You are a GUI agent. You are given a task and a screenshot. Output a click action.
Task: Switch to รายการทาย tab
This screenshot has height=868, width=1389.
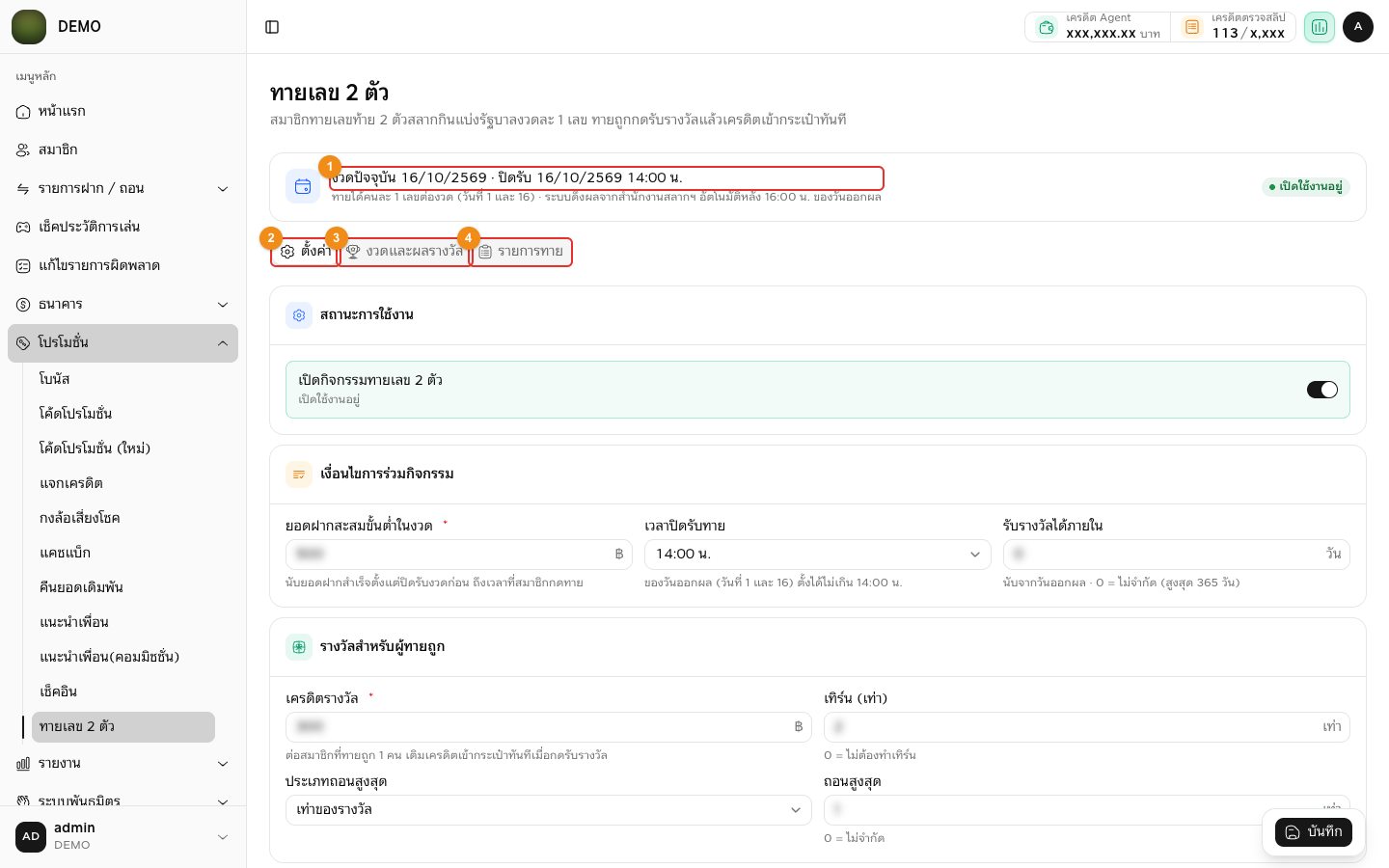click(x=522, y=252)
